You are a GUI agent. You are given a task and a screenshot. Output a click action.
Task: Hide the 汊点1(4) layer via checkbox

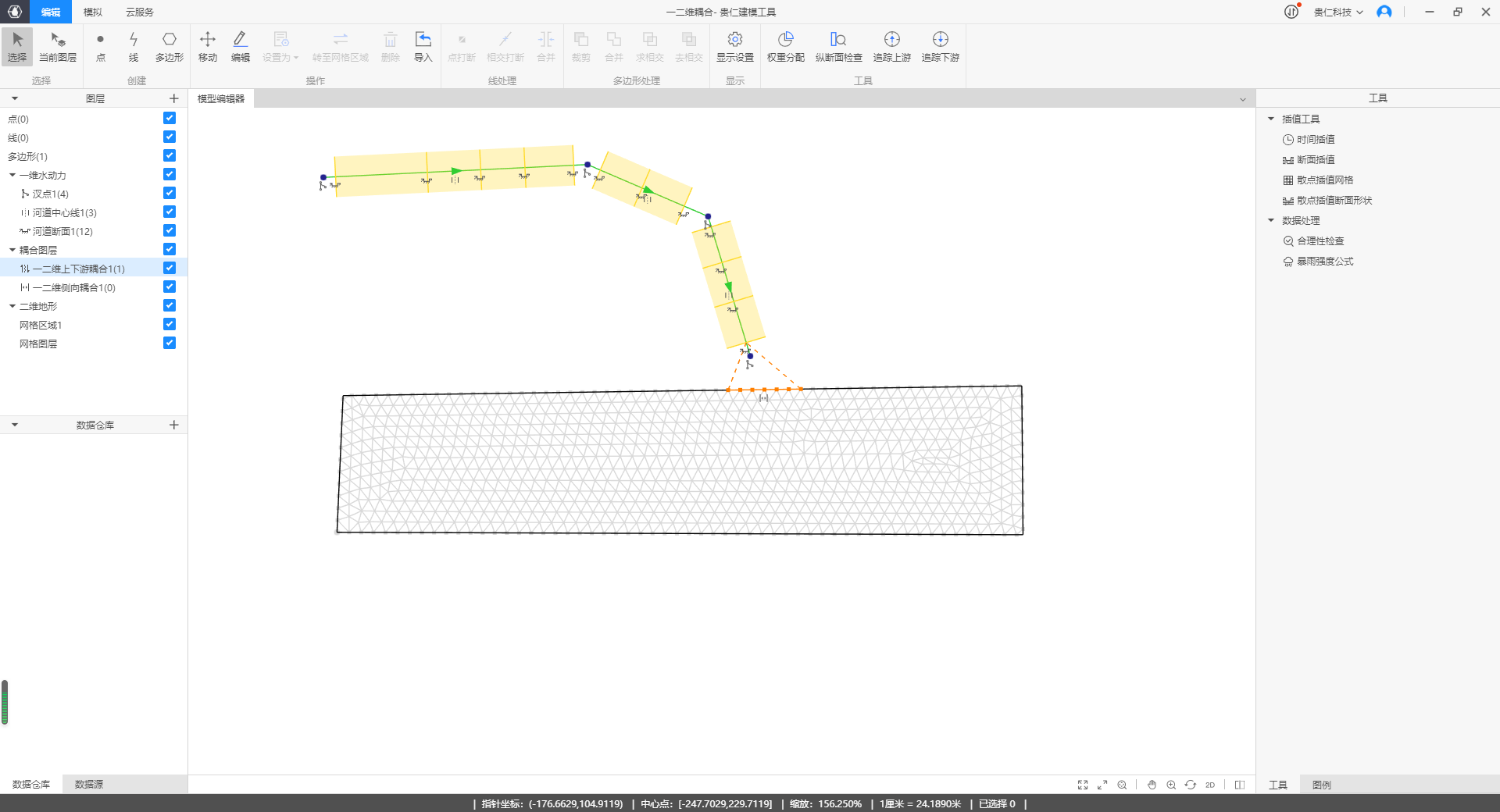pos(170,193)
